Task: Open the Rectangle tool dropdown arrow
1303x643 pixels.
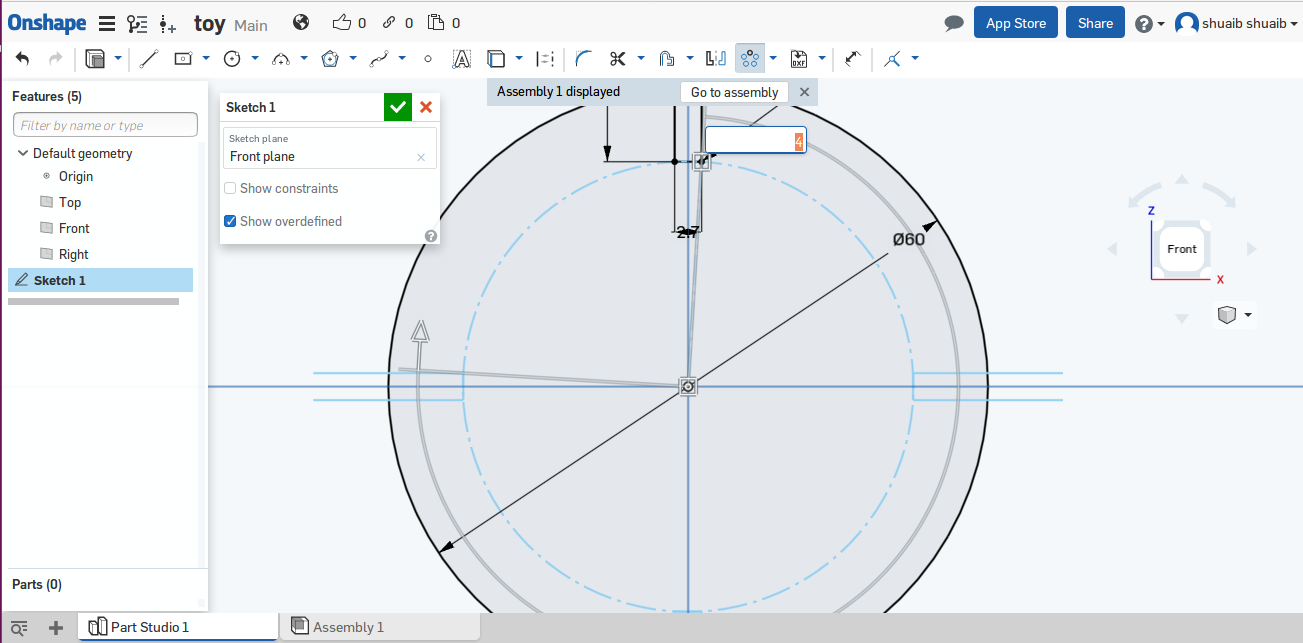Action: tap(206, 58)
